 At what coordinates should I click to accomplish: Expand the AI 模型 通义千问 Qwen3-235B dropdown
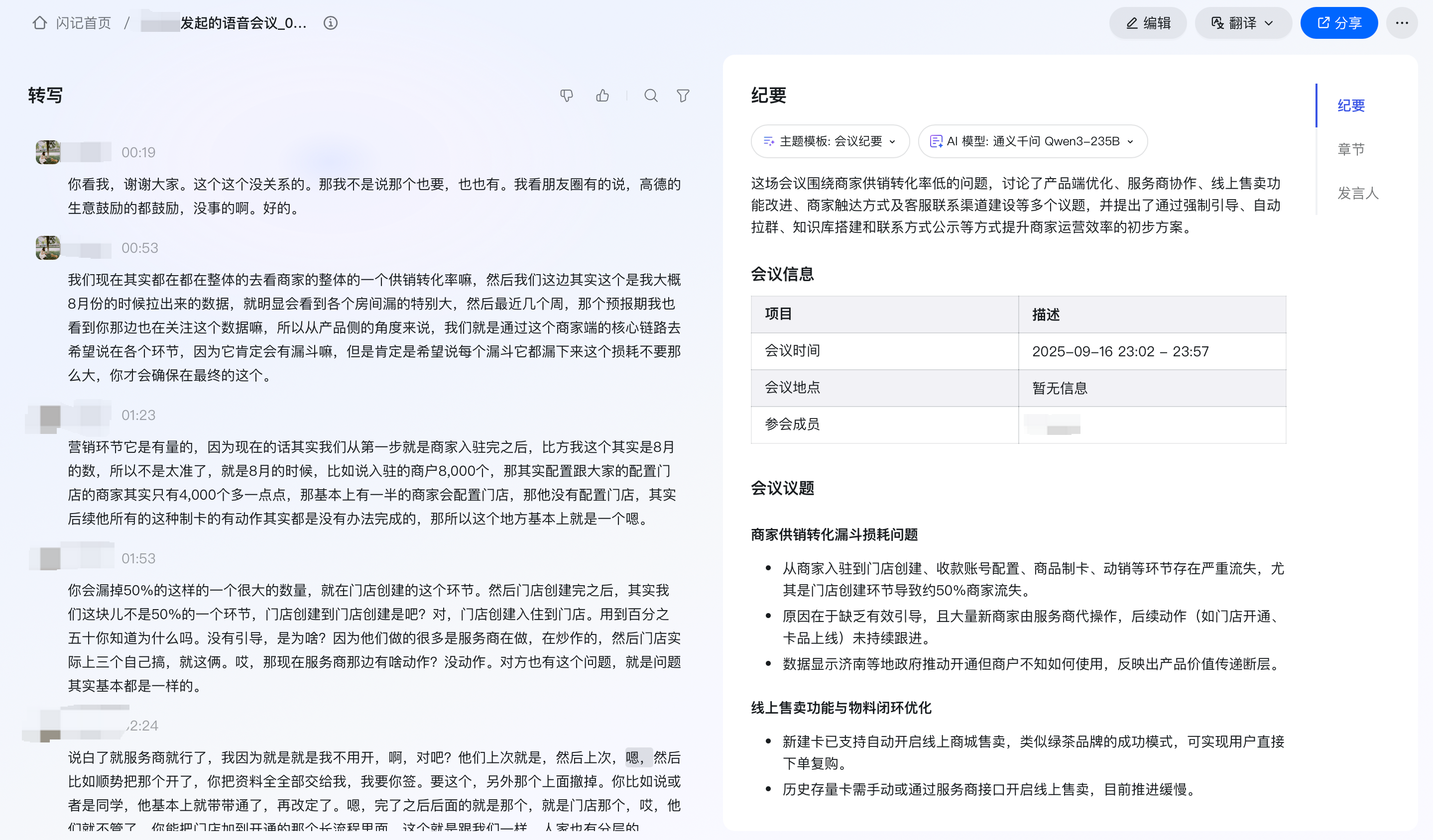coord(1032,141)
